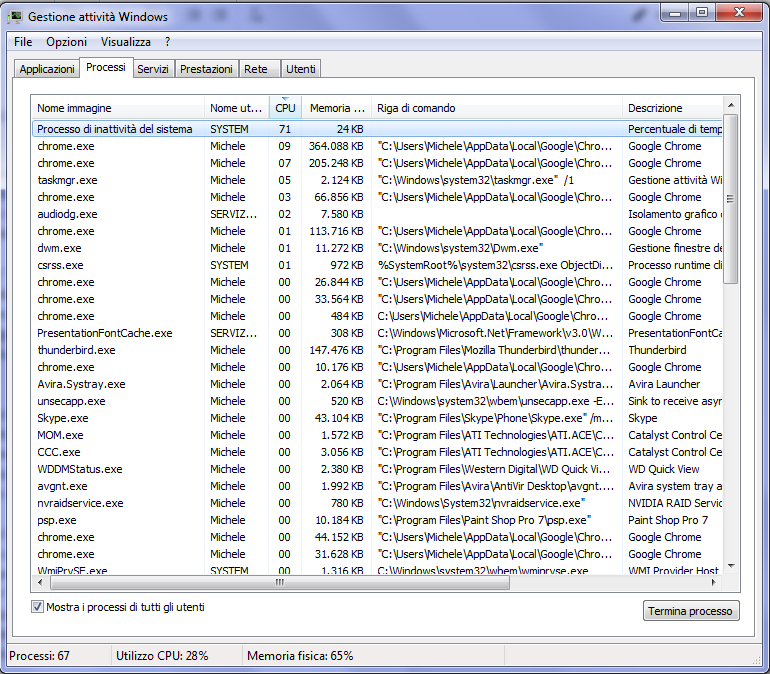The image size is (770, 674).
Task: Sort by the Memoria column header
Action: [336, 108]
